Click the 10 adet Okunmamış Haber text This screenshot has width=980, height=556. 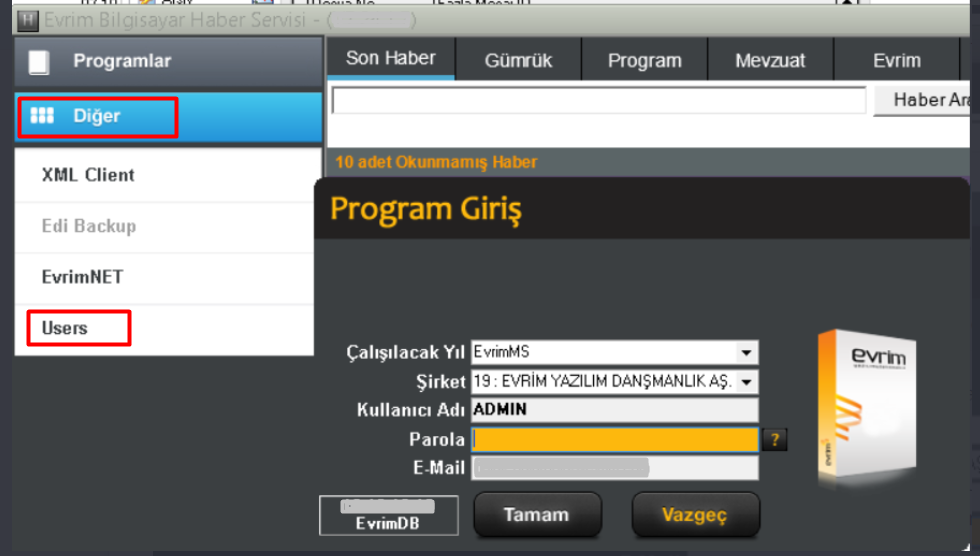point(436,162)
